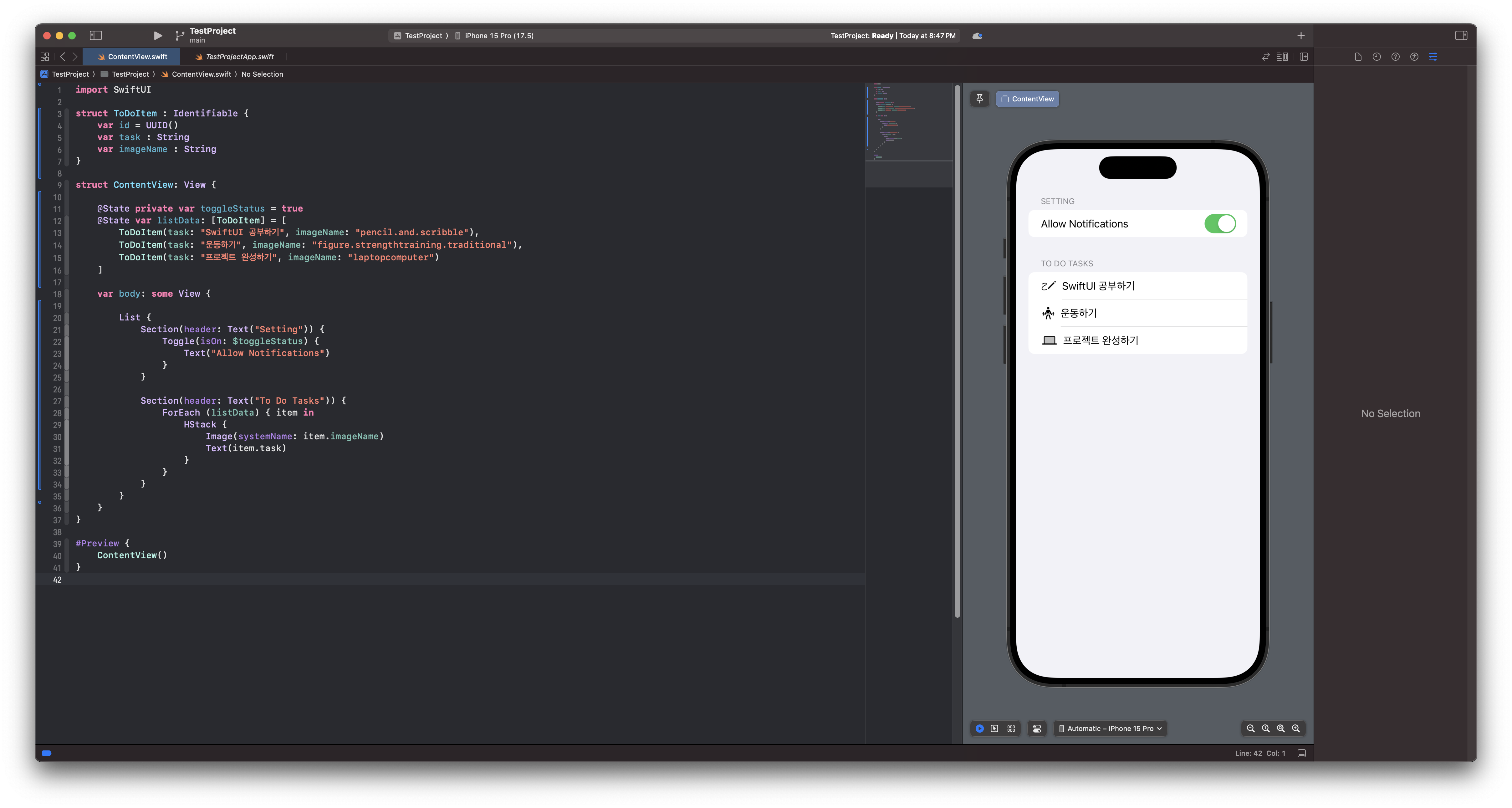Open the Accessibility inspector tab

1415,57
